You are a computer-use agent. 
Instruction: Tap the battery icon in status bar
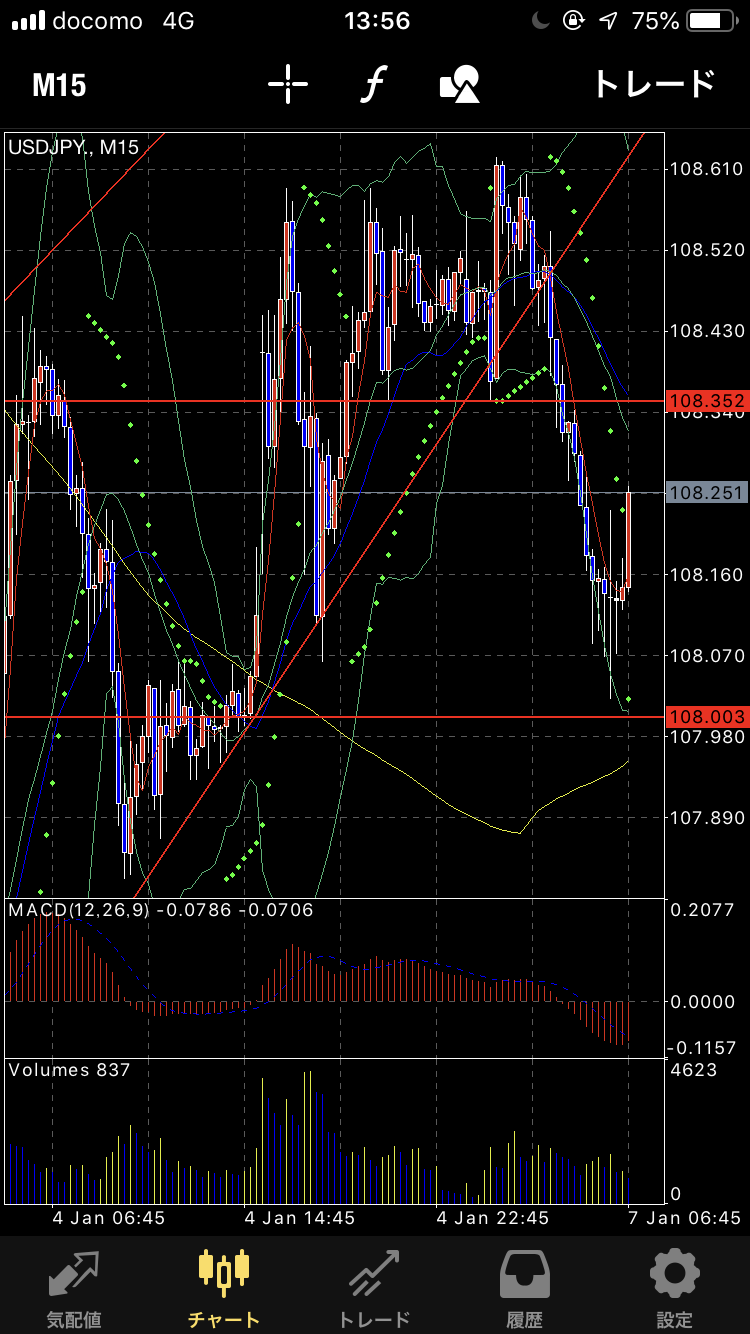[x=711, y=21]
